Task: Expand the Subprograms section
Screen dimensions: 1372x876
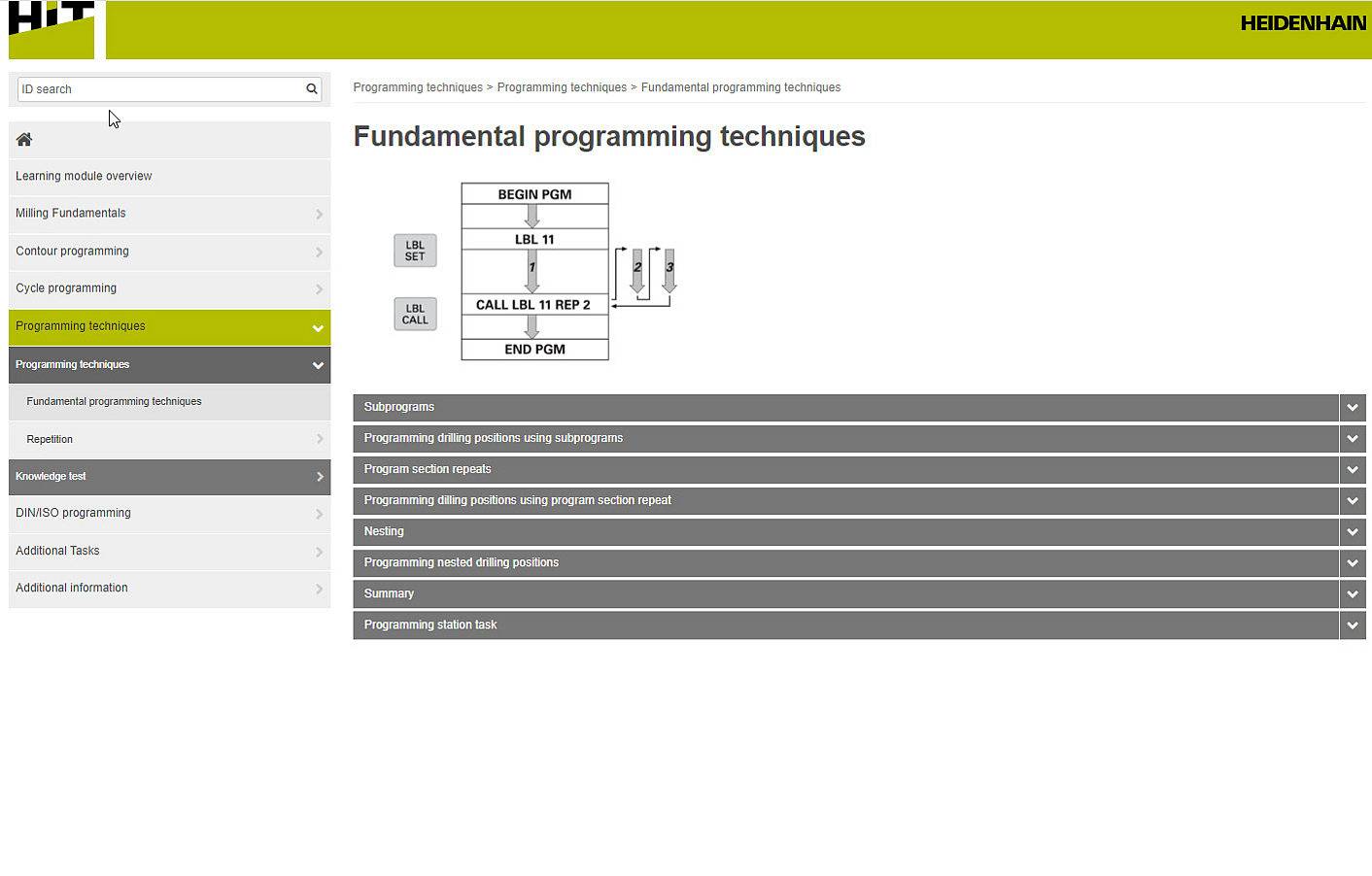Action: pos(1352,408)
